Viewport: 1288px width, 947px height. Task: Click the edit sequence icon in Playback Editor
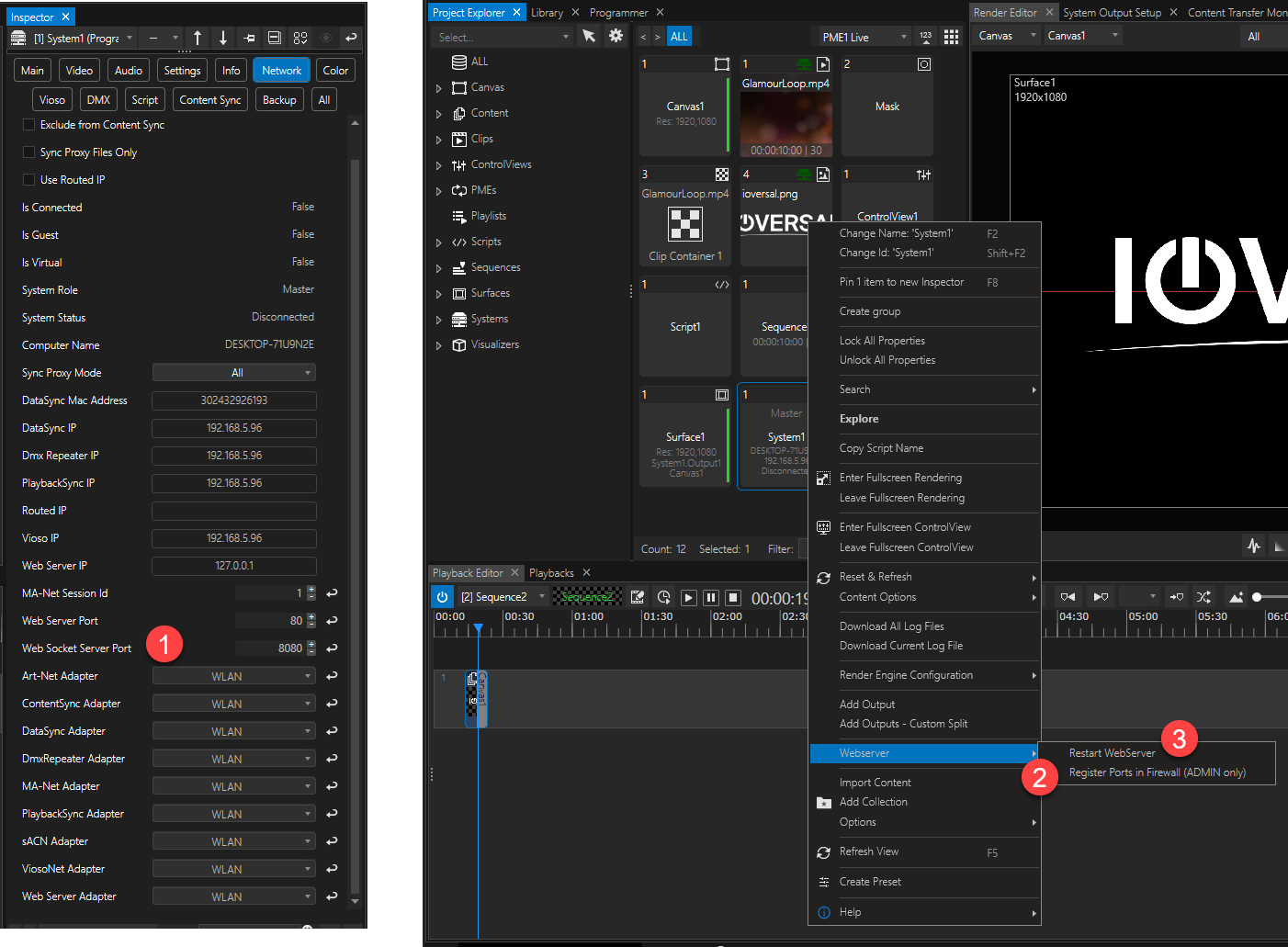(638, 597)
